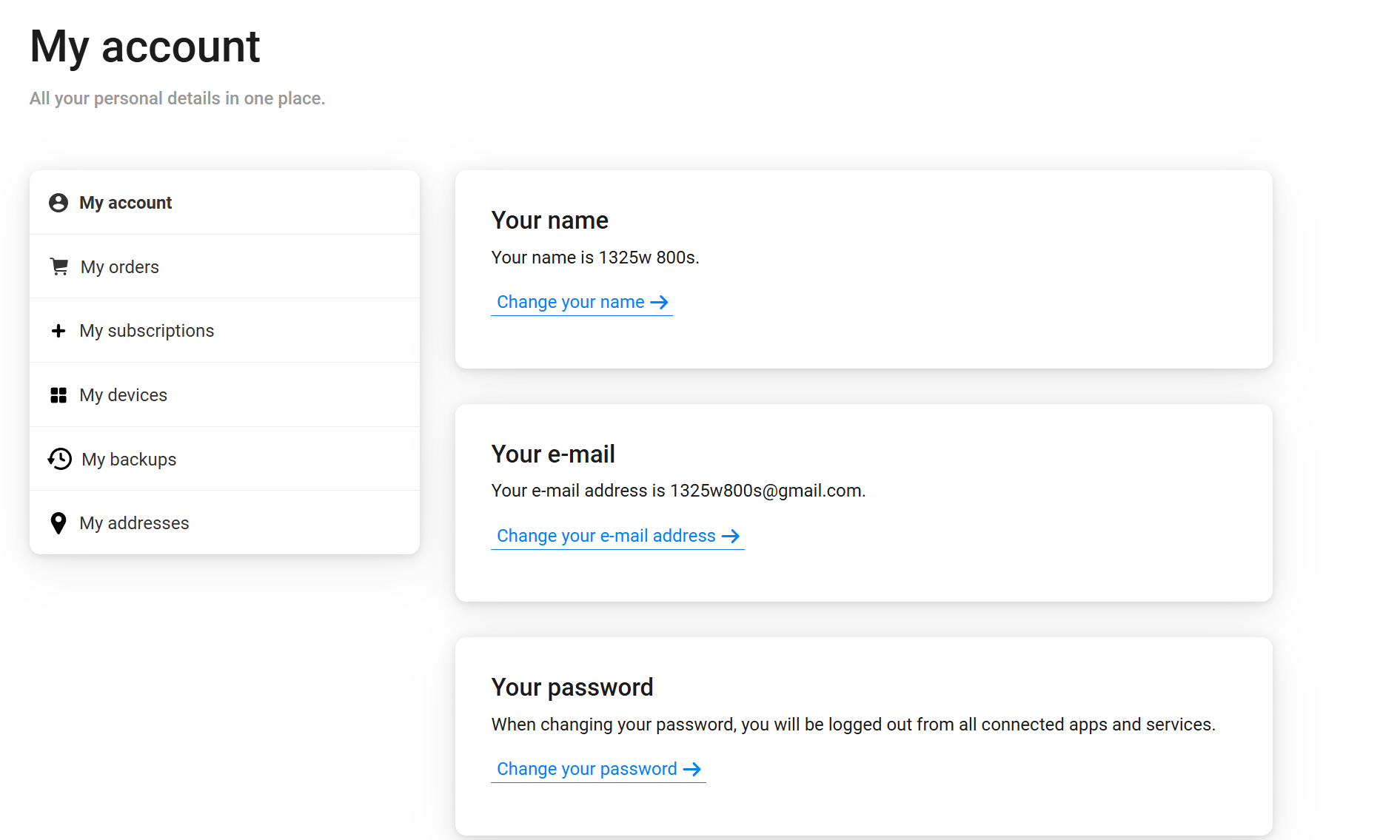Click the Change your name link
Image resolution: width=1400 pixels, height=840 pixels.
tap(570, 302)
